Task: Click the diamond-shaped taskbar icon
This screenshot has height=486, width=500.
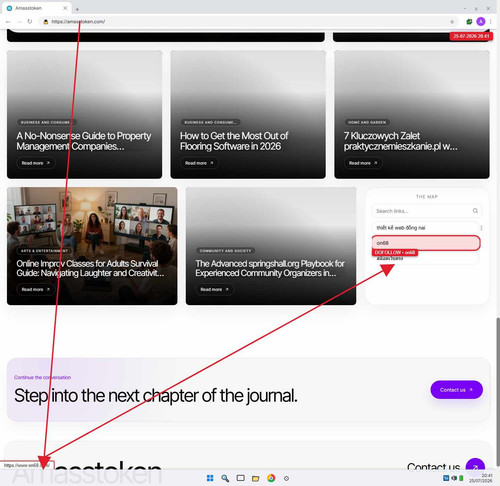Action: [x=286, y=478]
